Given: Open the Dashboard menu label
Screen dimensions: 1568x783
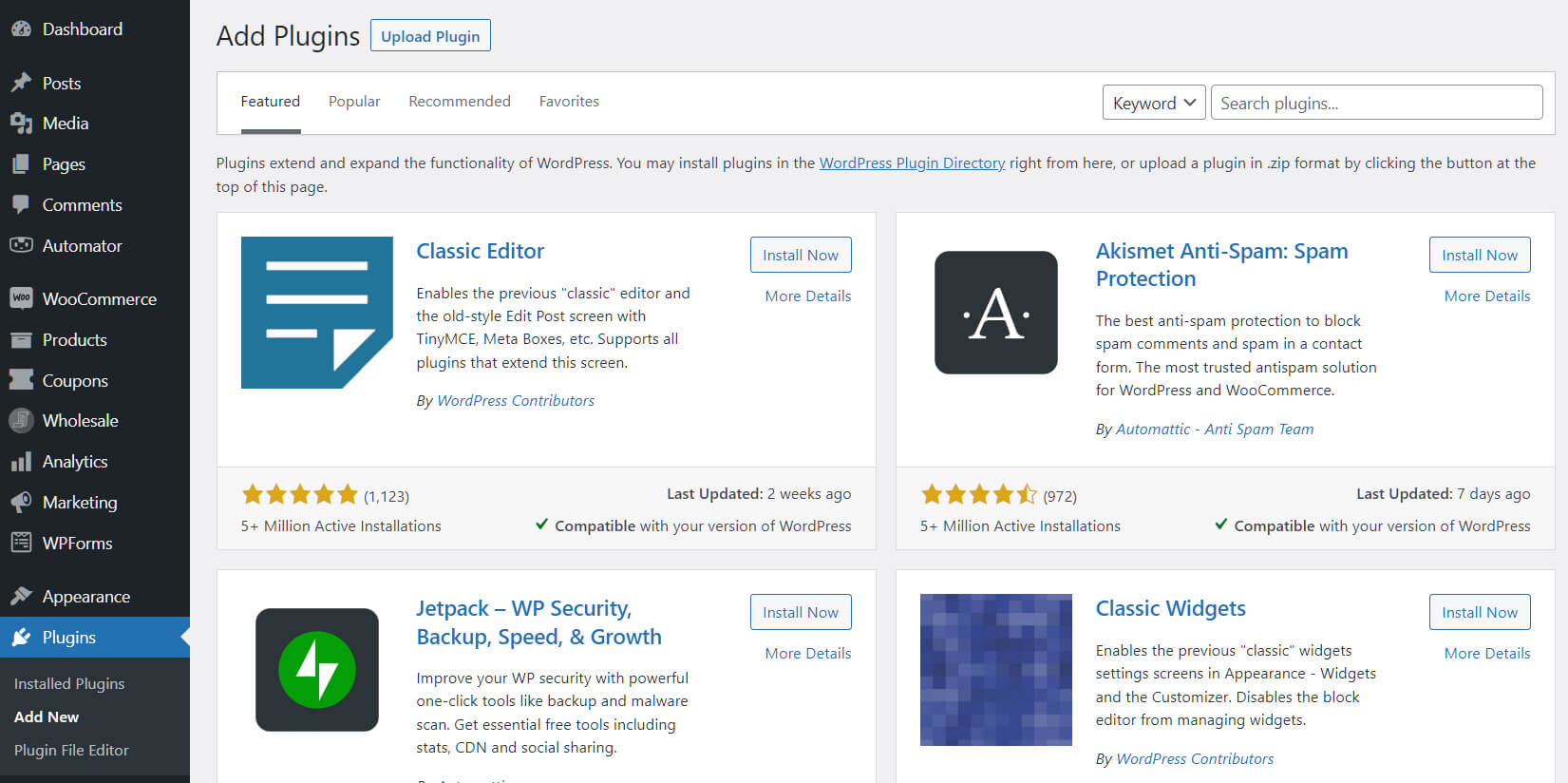Looking at the screenshot, I should coord(83,29).
